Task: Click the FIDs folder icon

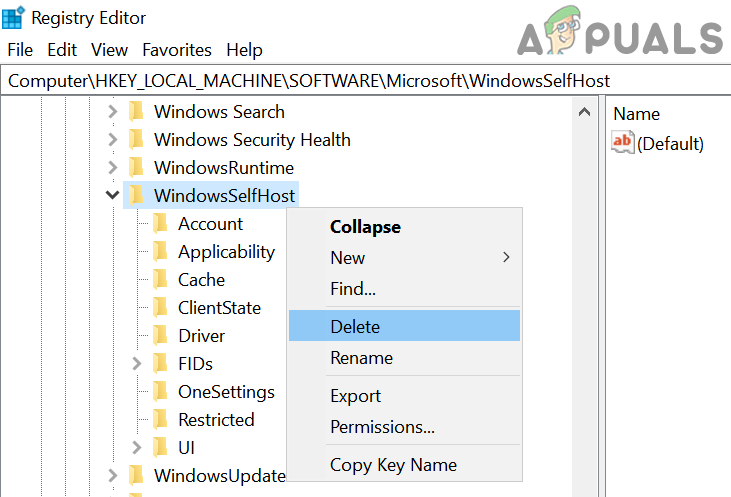Action: tap(160, 364)
